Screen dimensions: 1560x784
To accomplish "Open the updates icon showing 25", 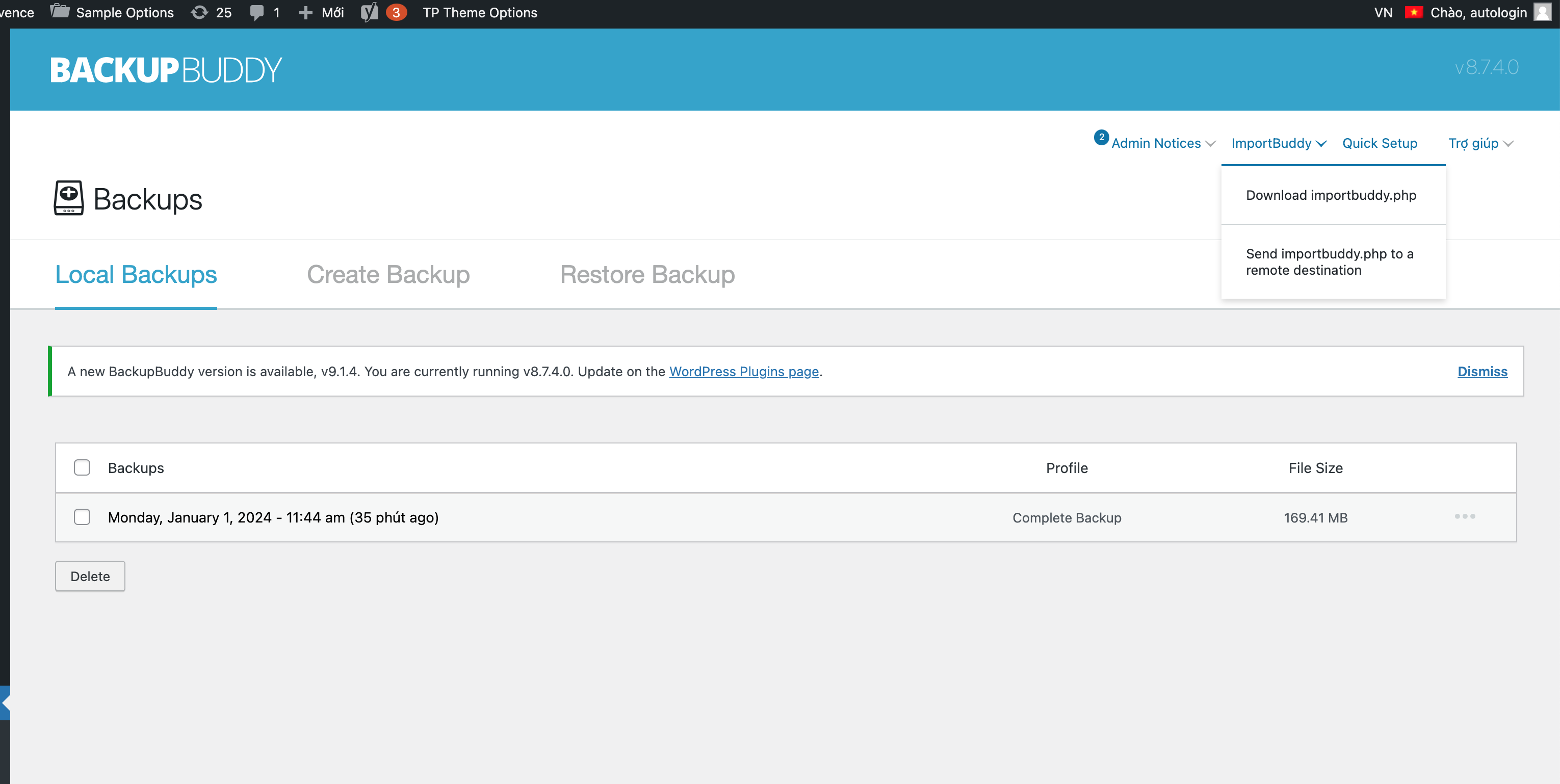I will (199, 12).
